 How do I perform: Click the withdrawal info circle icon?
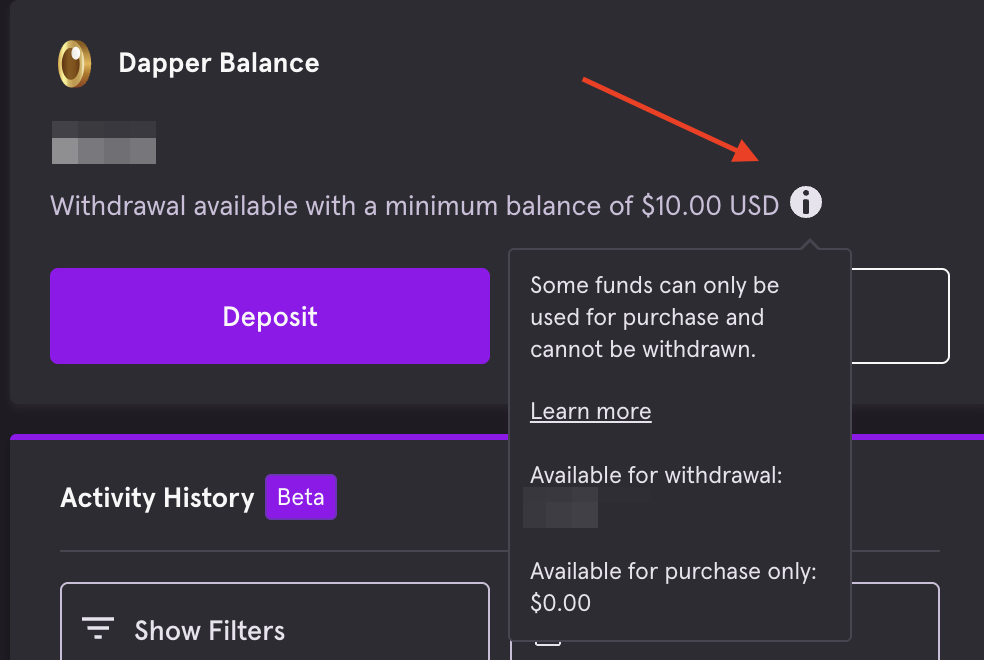click(x=805, y=202)
